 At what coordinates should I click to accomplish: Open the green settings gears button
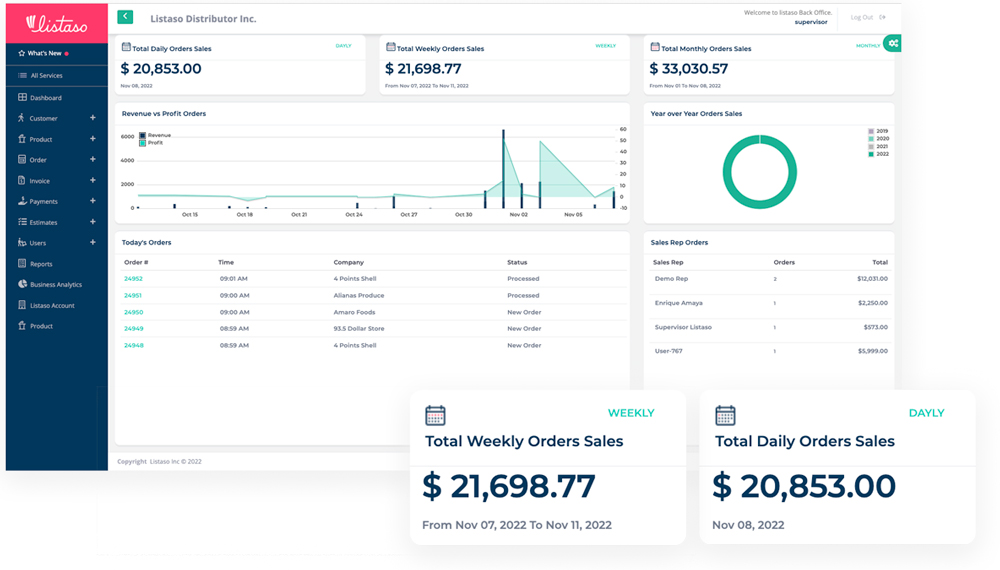point(893,43)
